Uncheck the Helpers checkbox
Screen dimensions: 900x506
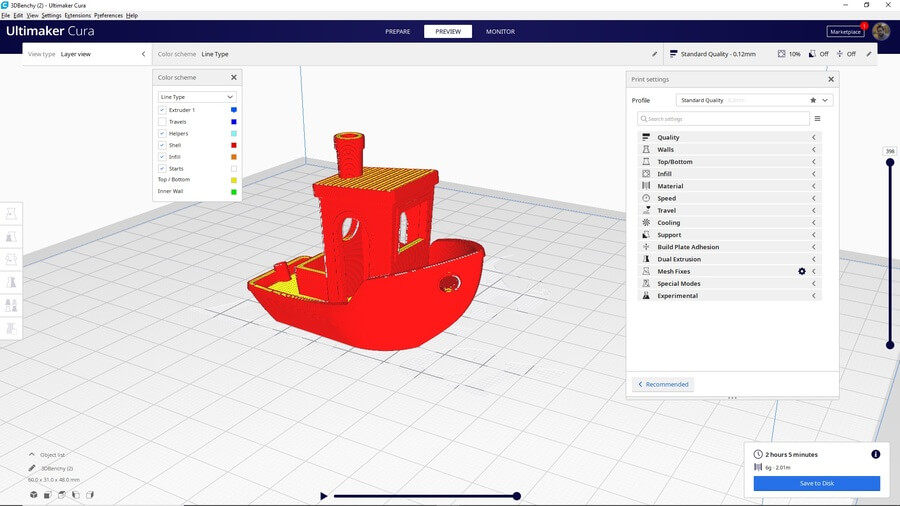[162, 133]
